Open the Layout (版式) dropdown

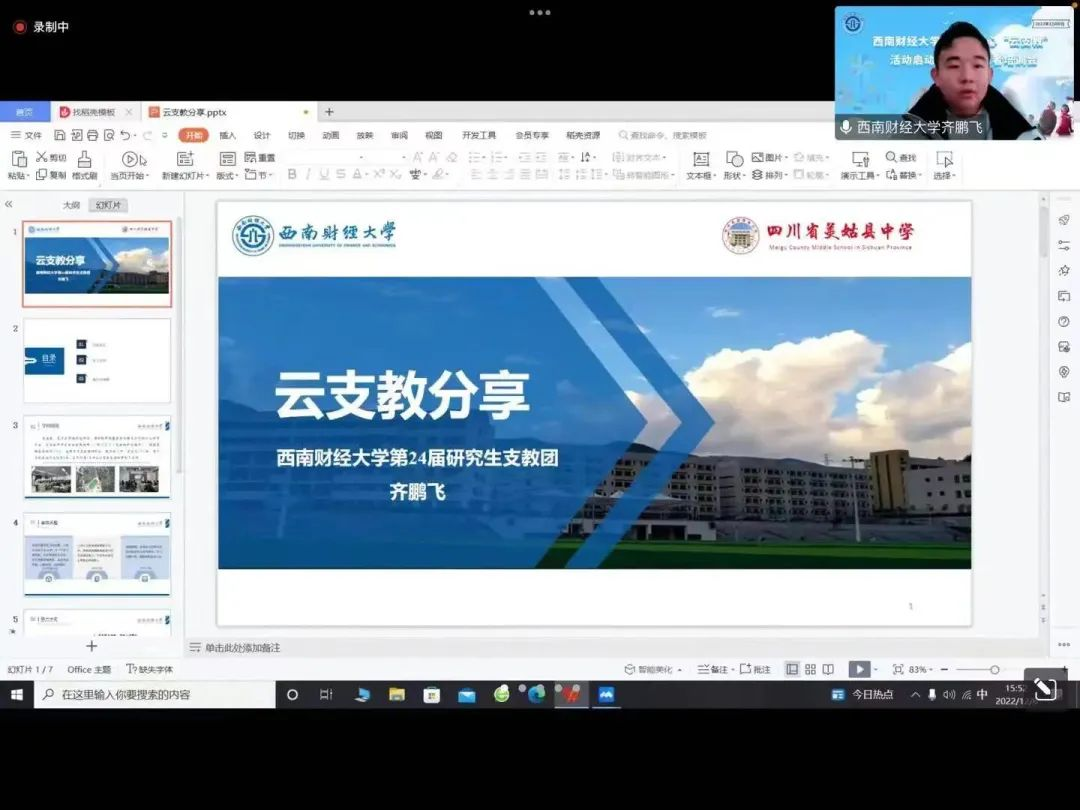(226, 176)
